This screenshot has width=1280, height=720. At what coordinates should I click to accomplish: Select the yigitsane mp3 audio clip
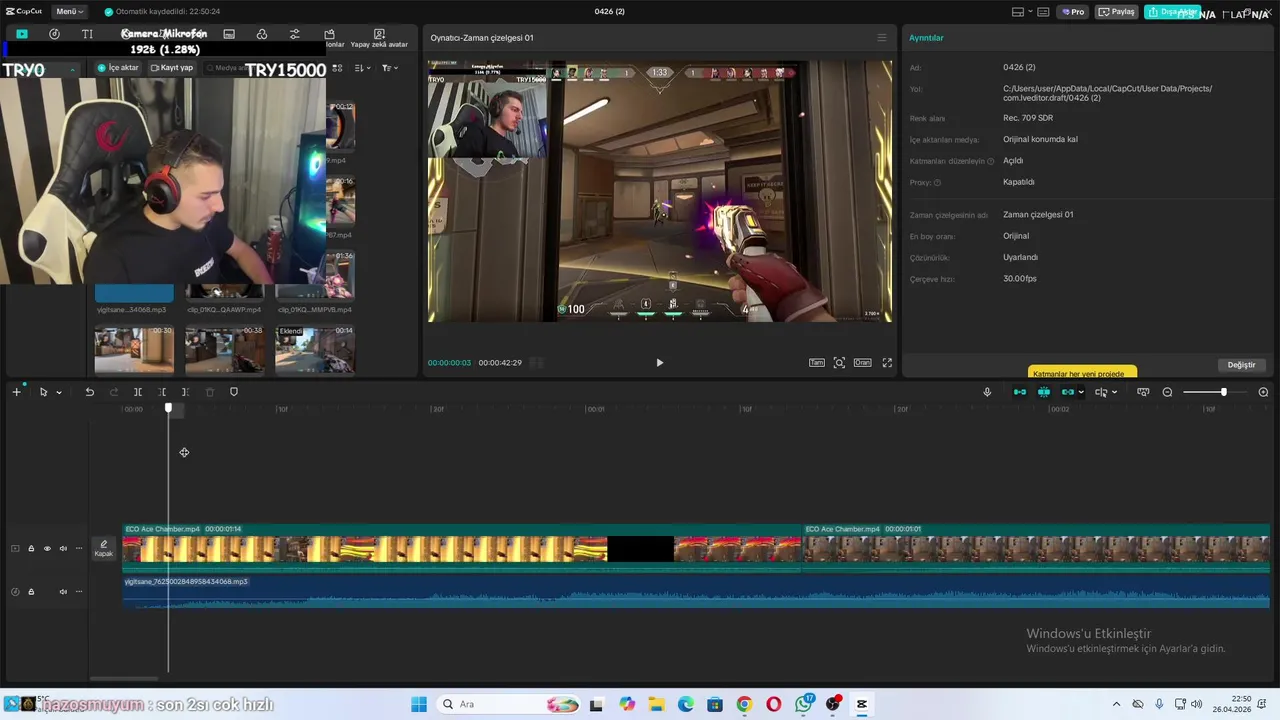[696, 591]
